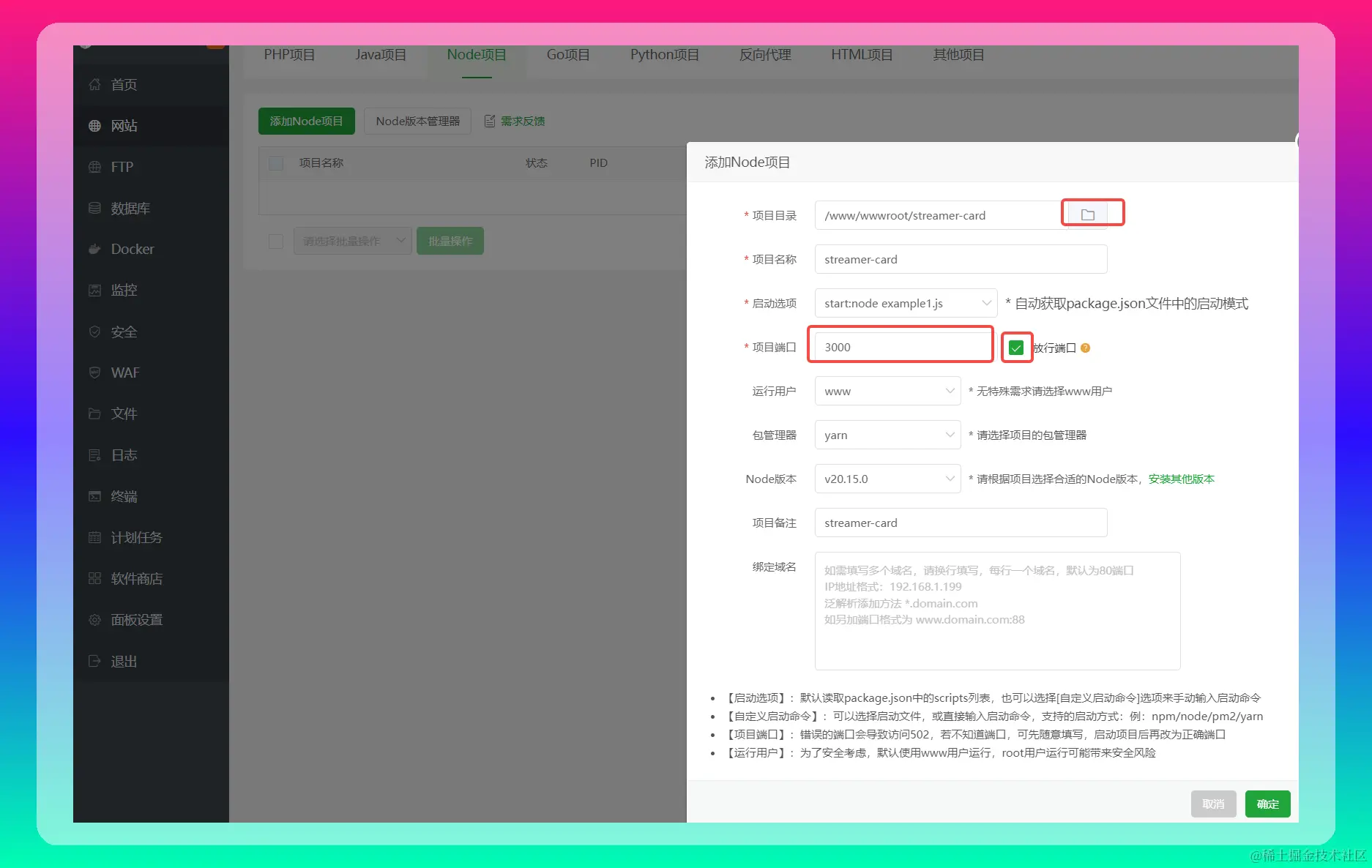Switch to Python项目 tab
This screenshot has width=1372, height=868.
pyautogui.click(x=665, y=55)
